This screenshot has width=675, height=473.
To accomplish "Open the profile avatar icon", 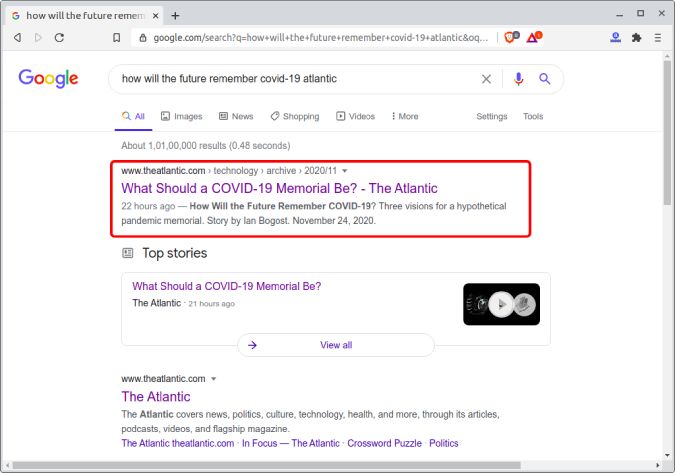I will point(616,37).
